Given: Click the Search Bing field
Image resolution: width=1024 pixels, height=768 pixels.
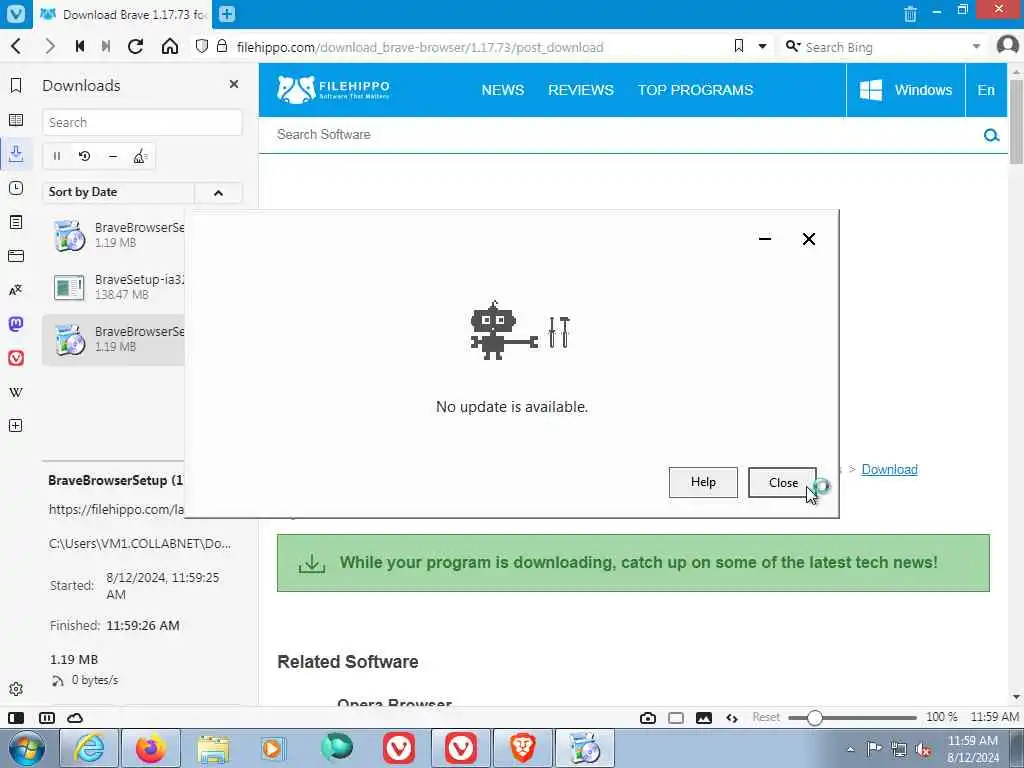Looking at the screenshot, I should tap(885, 47).
